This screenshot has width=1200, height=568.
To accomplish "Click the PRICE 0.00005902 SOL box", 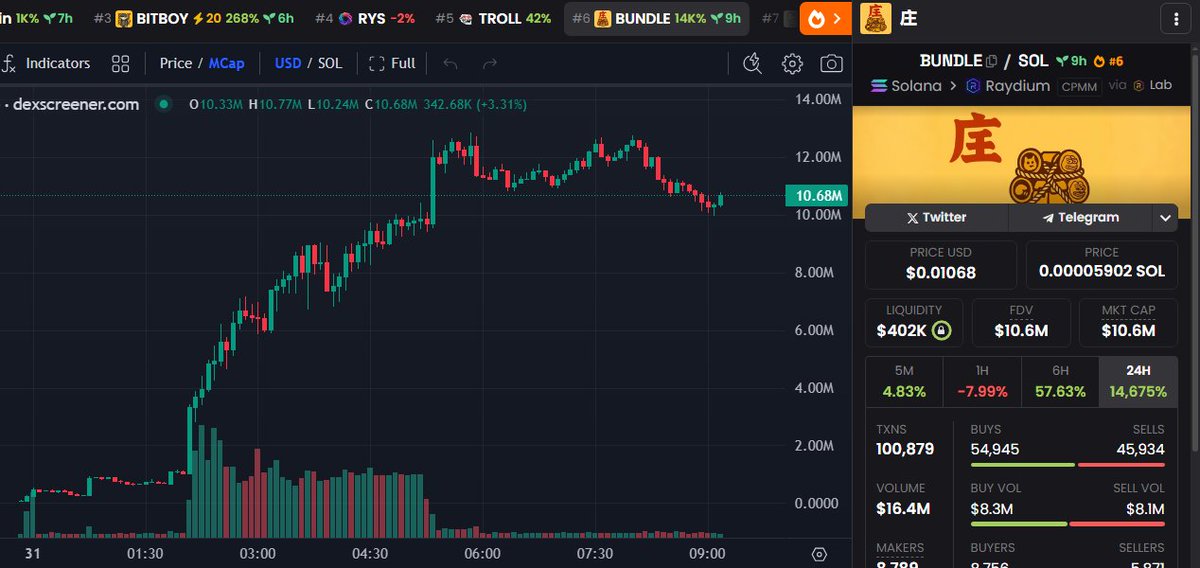I will tap(1102, 264).
